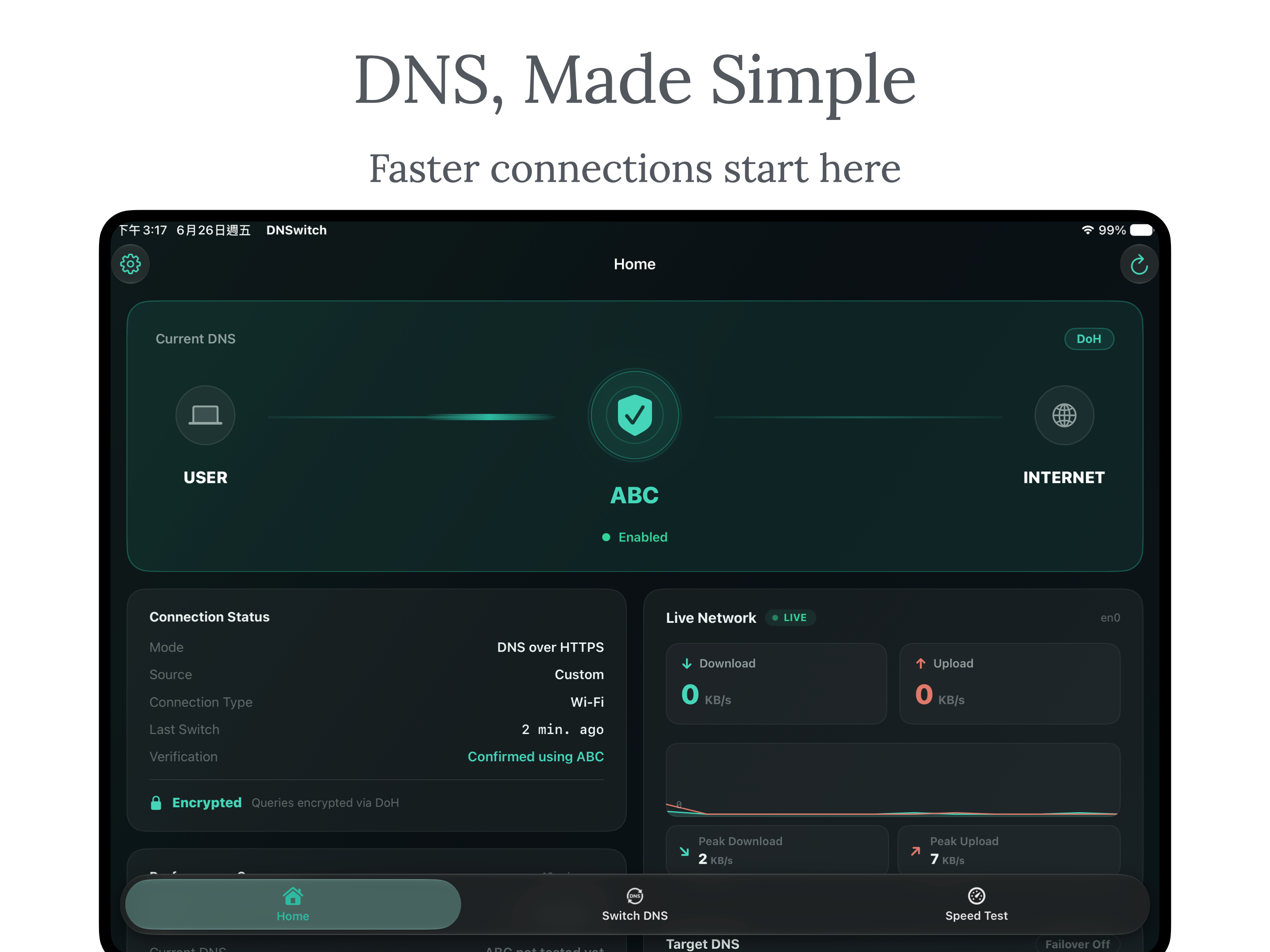This screenshot has width=1270, height=952.
Task: Tap the Wi-Fi status bar icon
Action: click(1087, 230)
